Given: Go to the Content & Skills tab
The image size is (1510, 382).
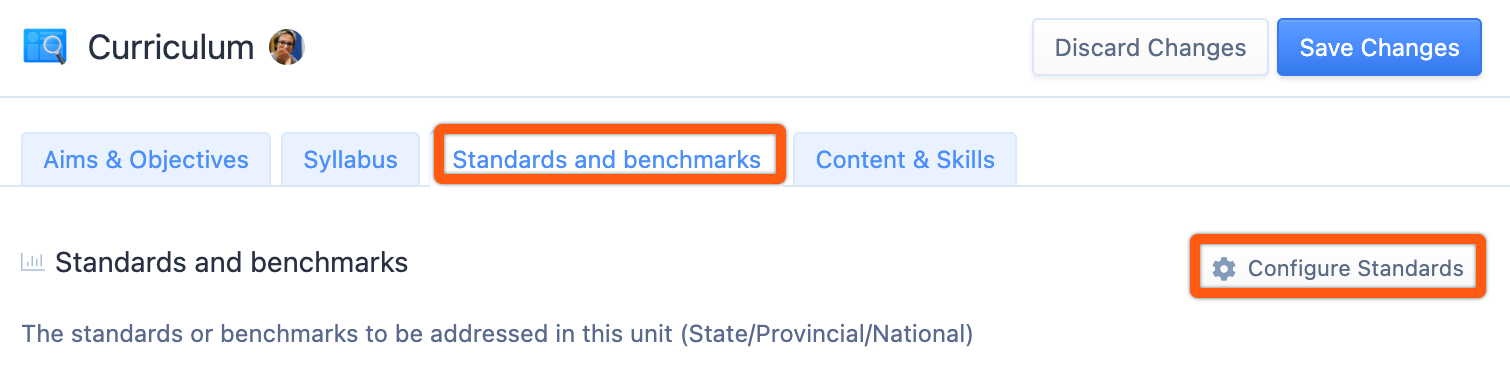Looking at the screenshot, I should [x=905, y=159].
